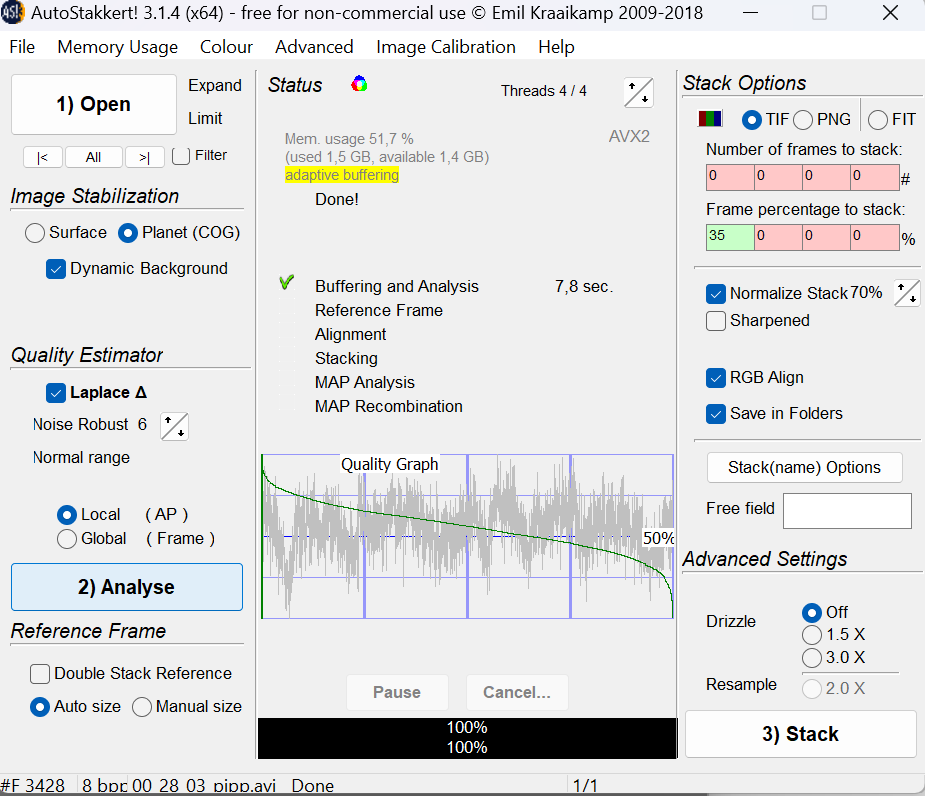This screenshot has width=925, height=796.
Task: Open the Image Calibration menu
Action: 446,47
